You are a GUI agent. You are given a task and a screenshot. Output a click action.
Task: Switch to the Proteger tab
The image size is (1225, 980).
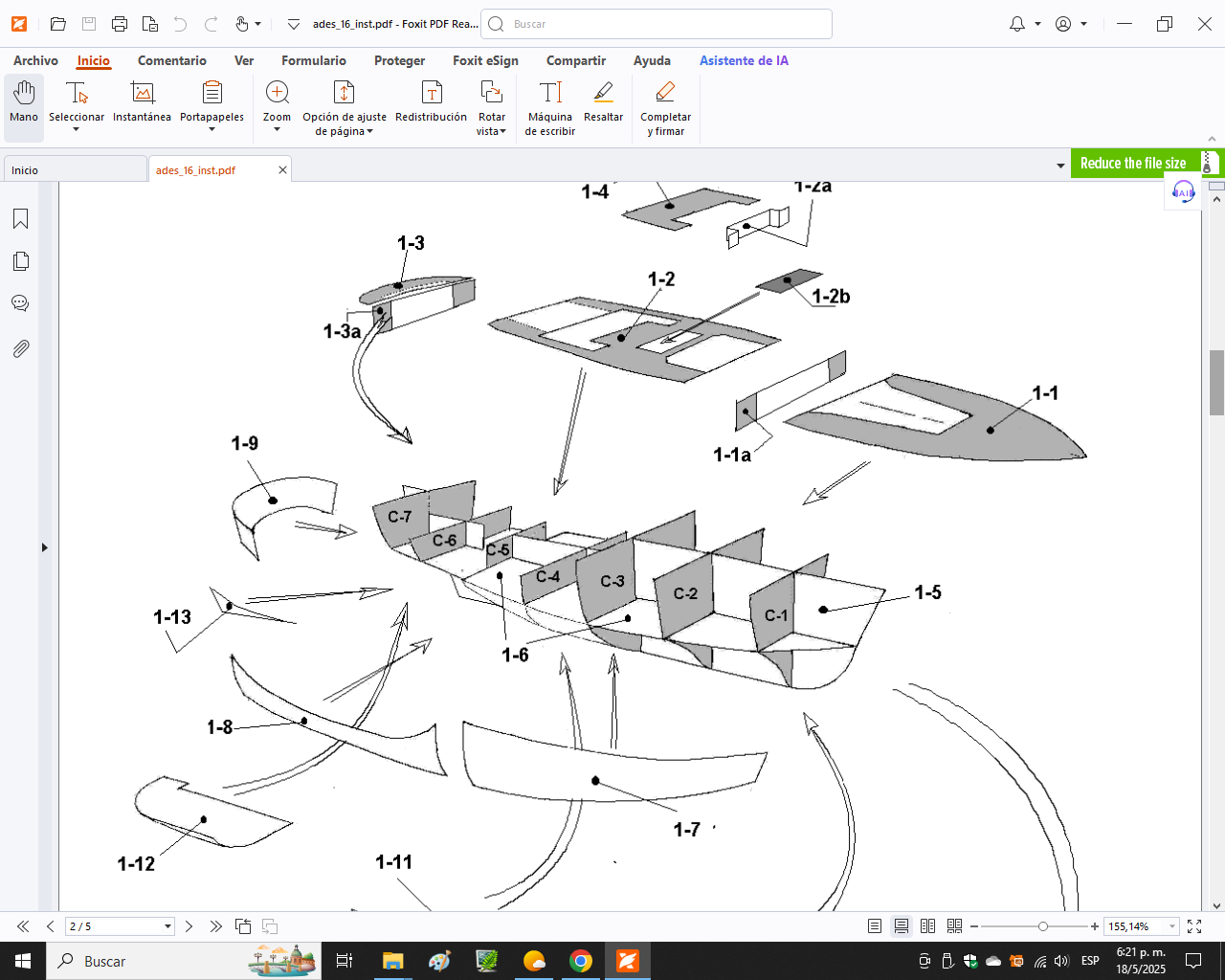tap(399, 60)
